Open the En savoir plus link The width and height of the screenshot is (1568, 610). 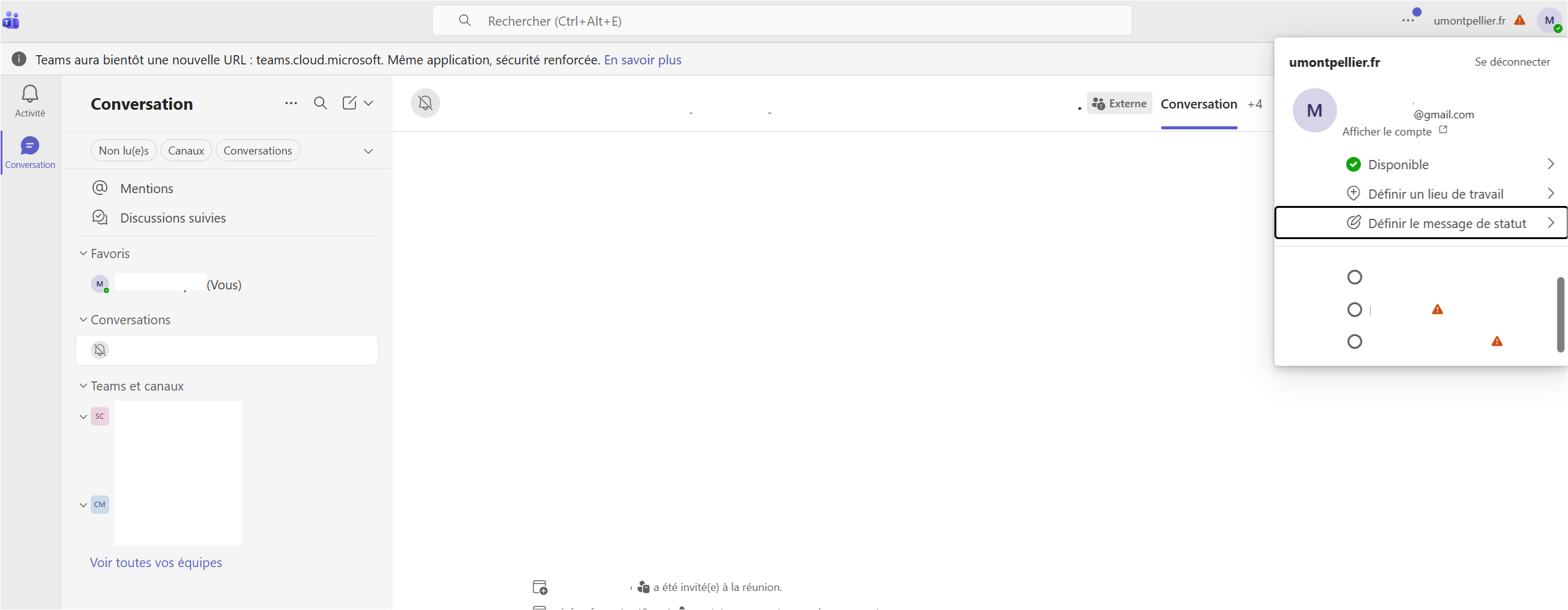point(642,59)
